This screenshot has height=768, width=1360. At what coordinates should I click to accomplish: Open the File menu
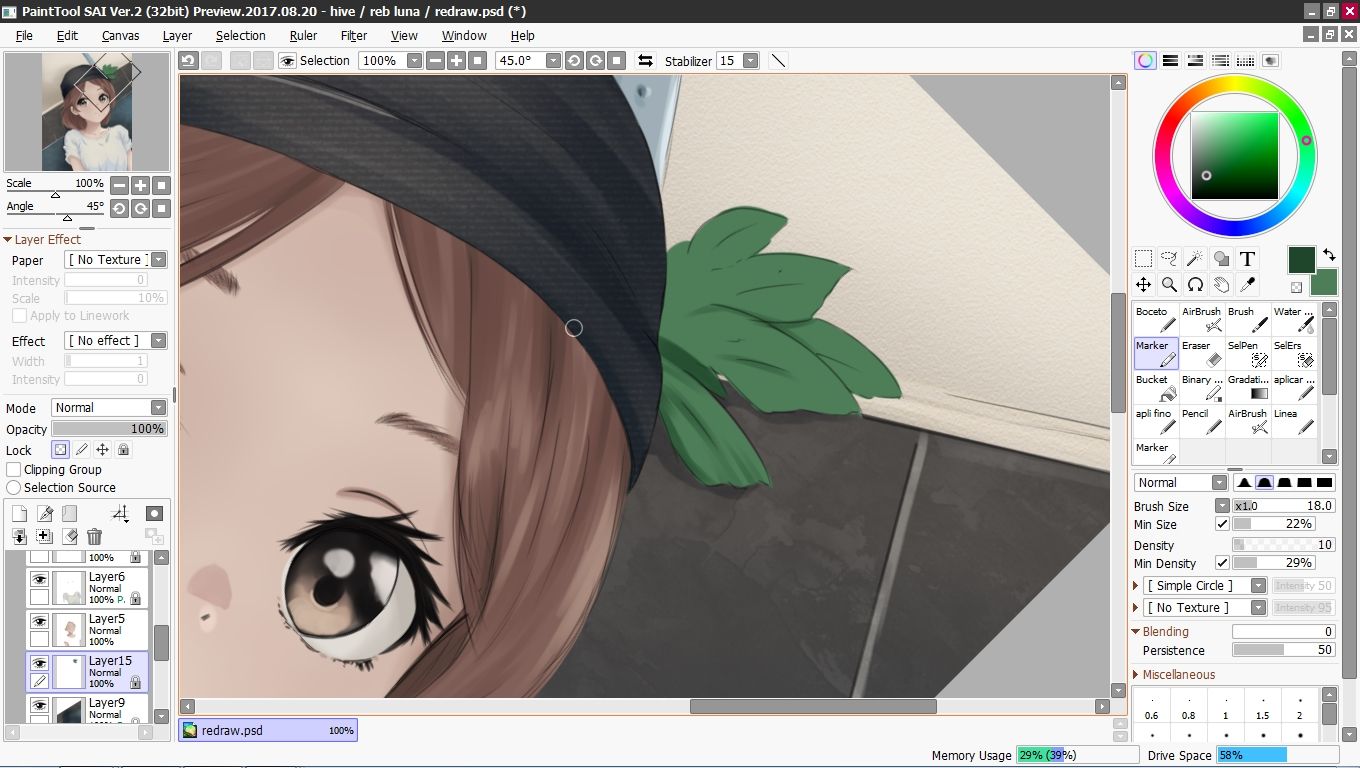(24, 35)
